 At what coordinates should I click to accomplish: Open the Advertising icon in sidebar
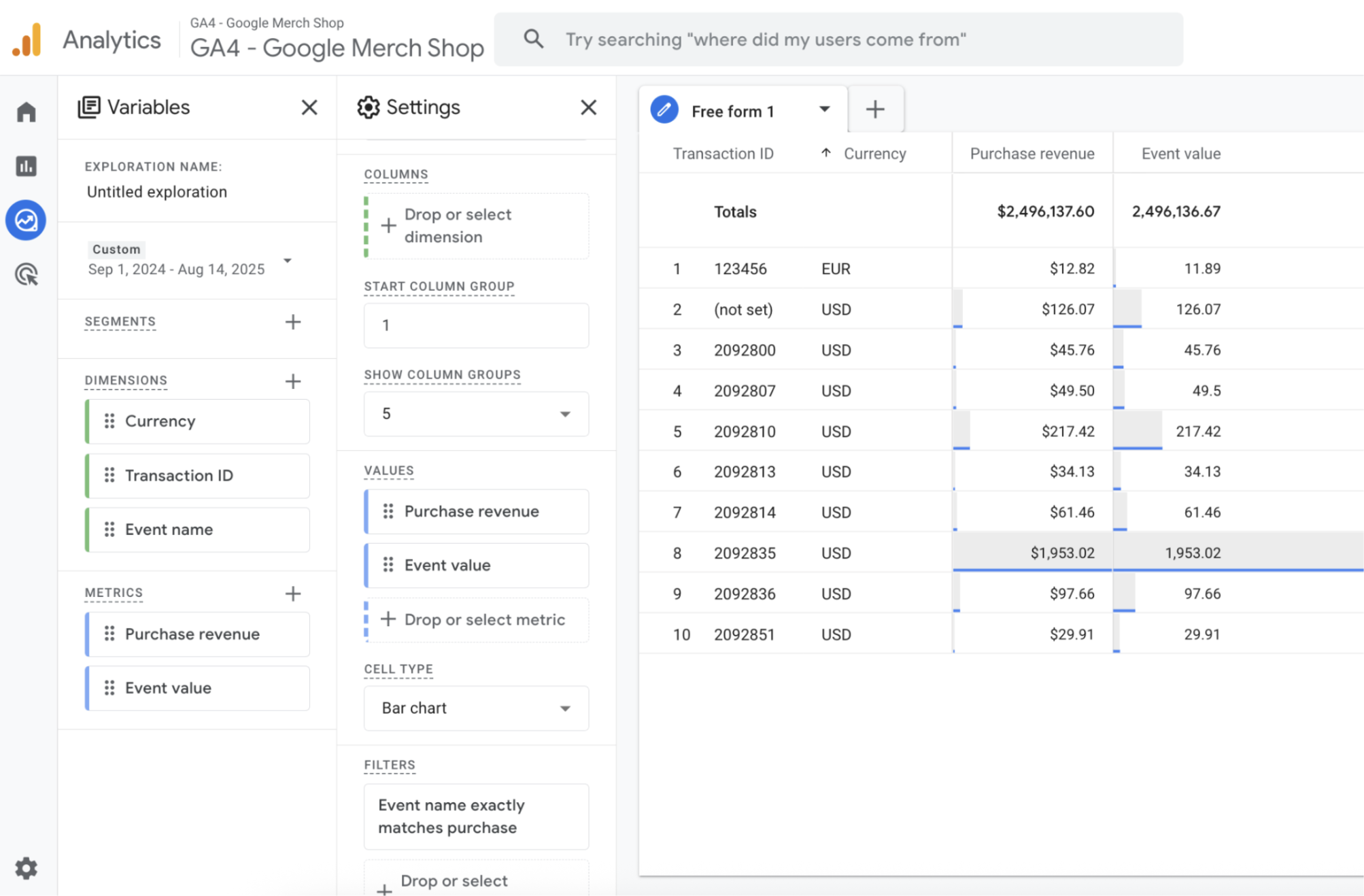click(x=26, y=275)
